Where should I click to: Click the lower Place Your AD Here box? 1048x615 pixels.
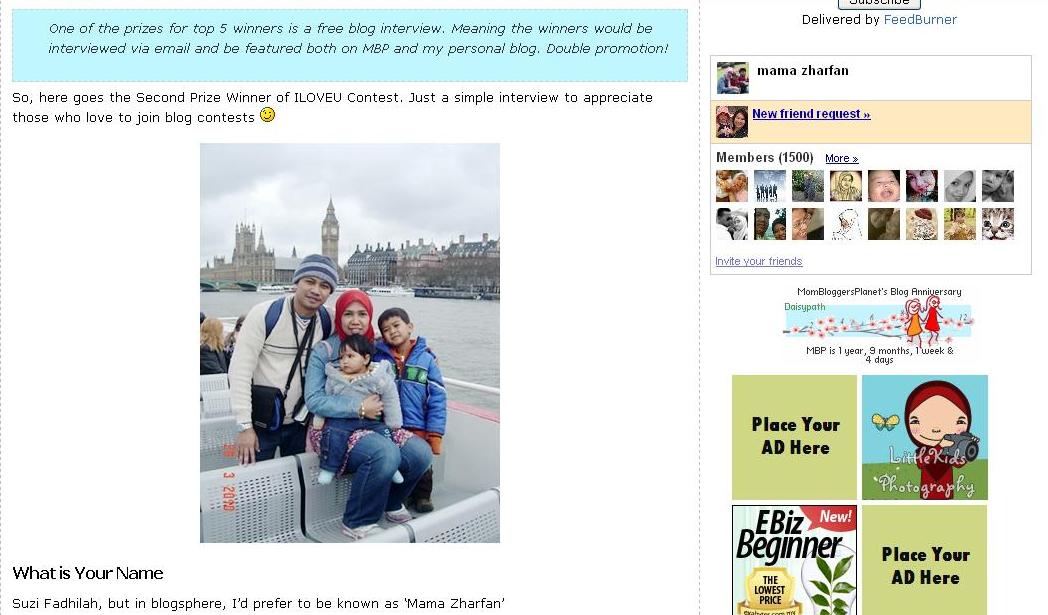(x=924, y=560)
